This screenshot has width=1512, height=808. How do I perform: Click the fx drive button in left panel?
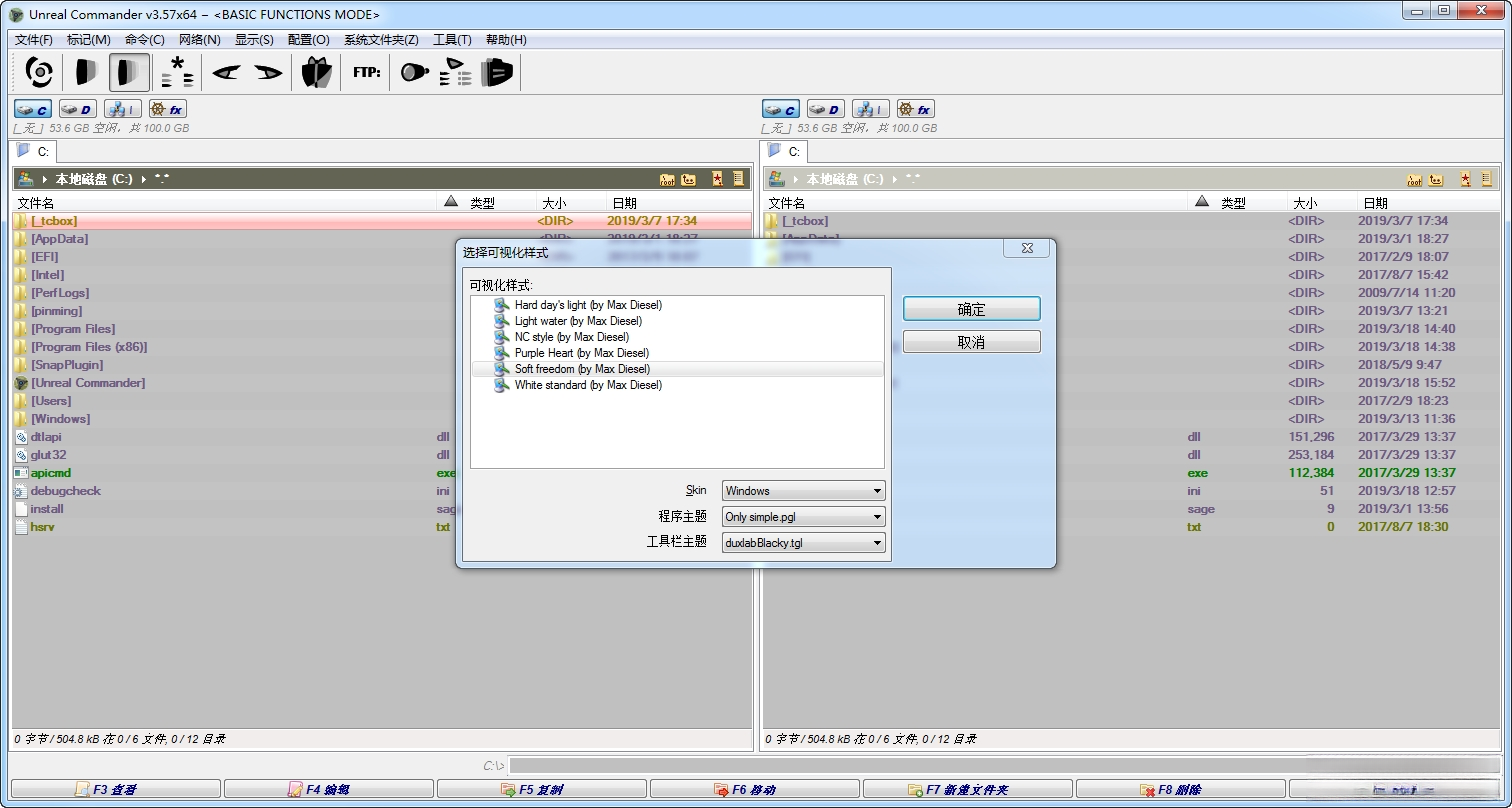[168, 109]
